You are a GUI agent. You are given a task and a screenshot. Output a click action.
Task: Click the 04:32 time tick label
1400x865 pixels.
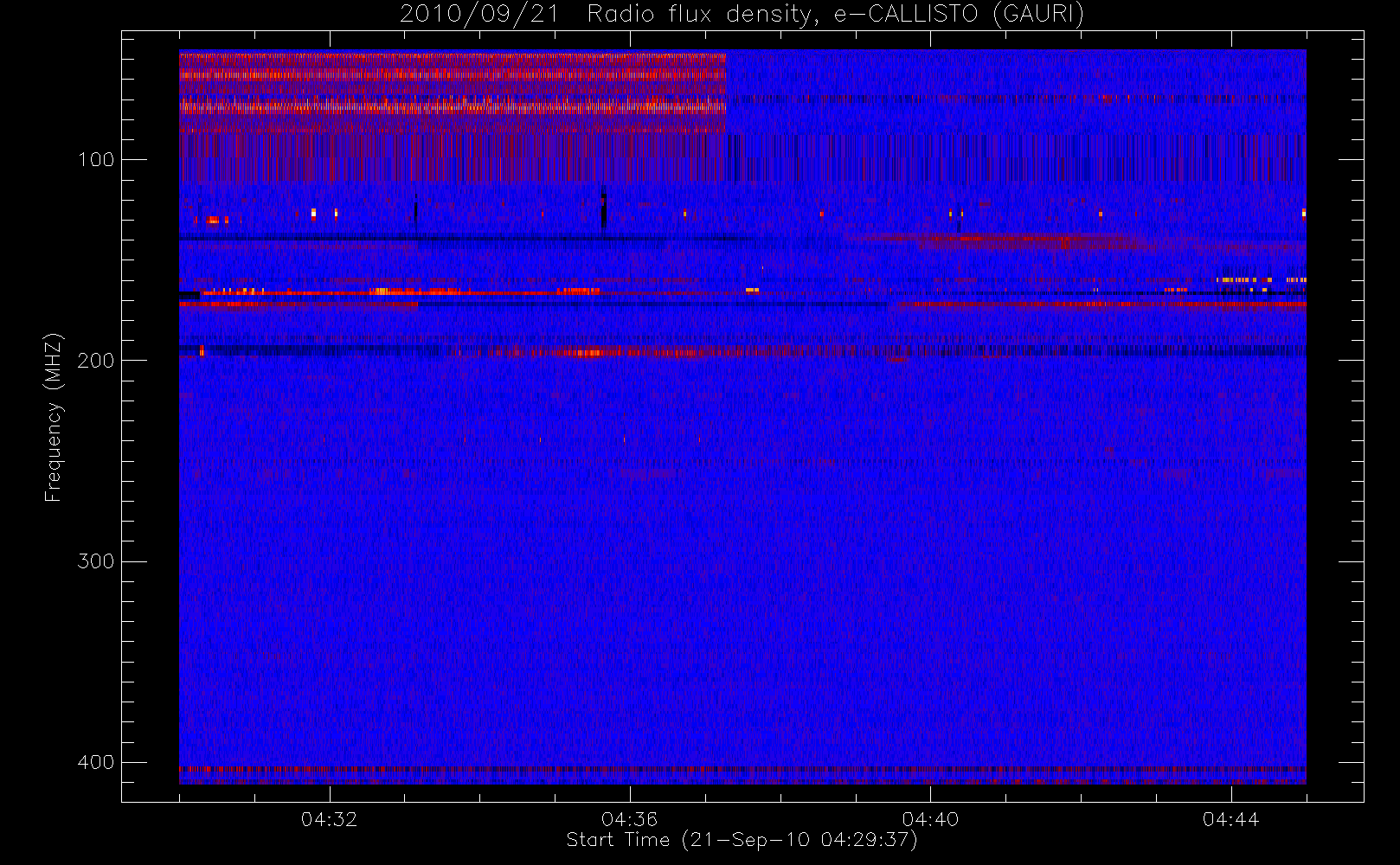(329, 819)
